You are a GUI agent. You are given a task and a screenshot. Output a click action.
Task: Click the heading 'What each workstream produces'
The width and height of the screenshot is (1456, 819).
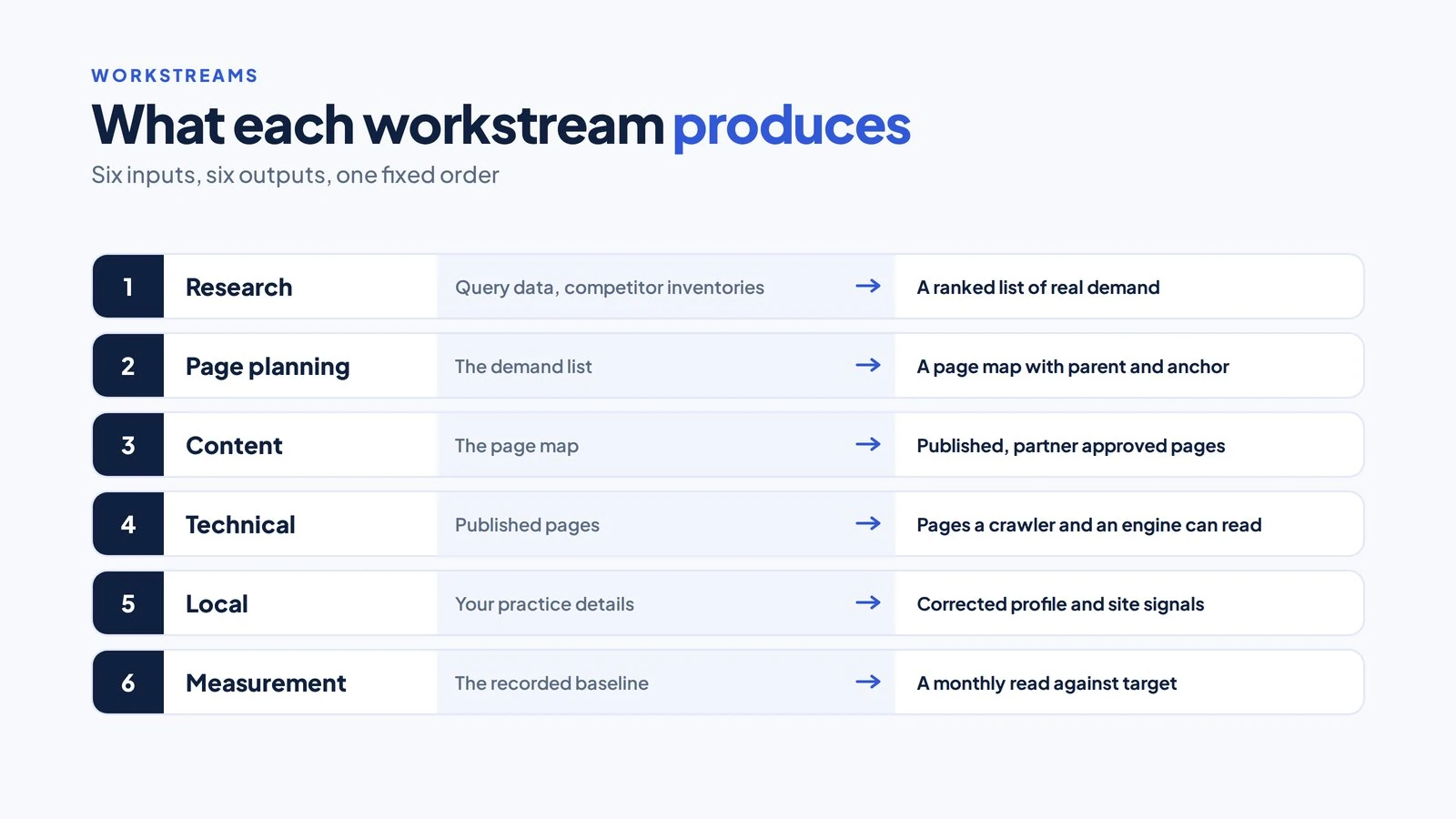click(x=500, y=125)
